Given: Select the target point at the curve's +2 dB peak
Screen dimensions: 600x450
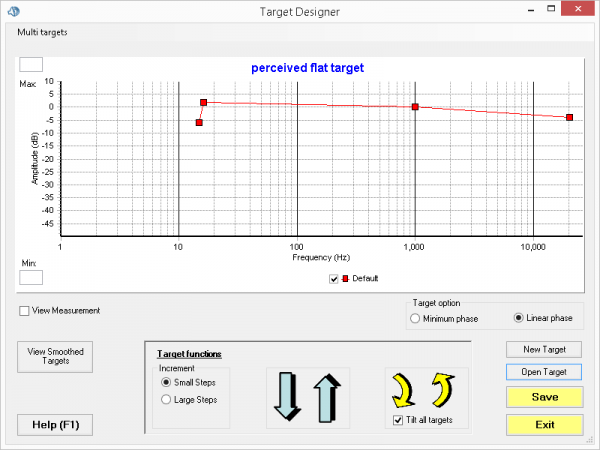Looking at the screenshot, I should tap(204, 103).
